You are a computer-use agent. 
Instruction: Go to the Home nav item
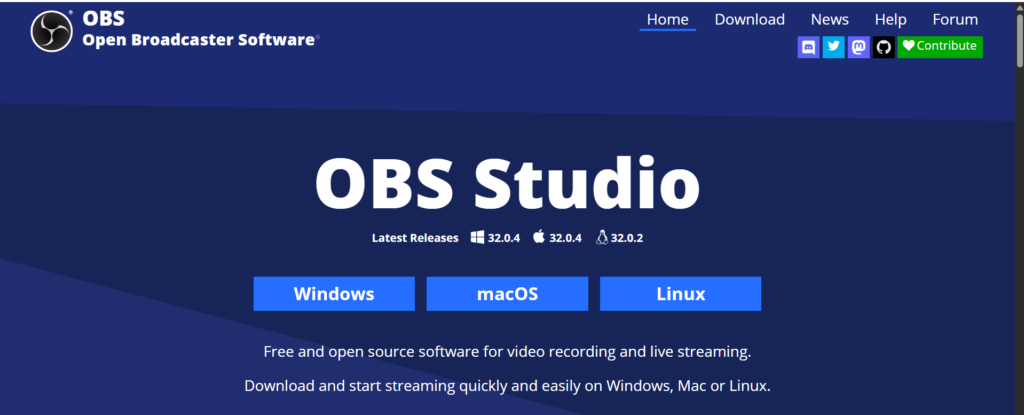click(667, 19)
